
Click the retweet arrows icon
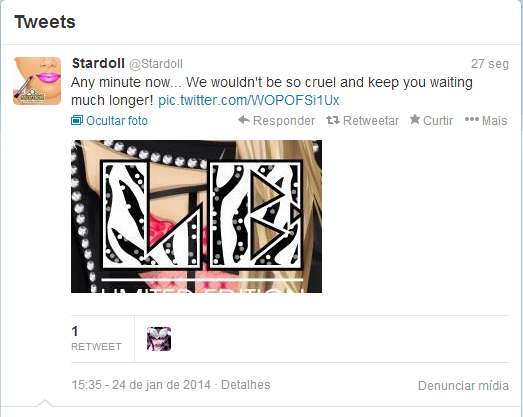[x=333, y=120]
